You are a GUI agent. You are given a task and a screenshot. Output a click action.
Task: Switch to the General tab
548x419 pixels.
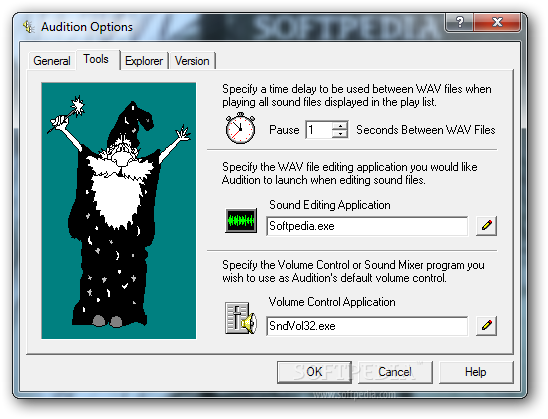(52, 61)
